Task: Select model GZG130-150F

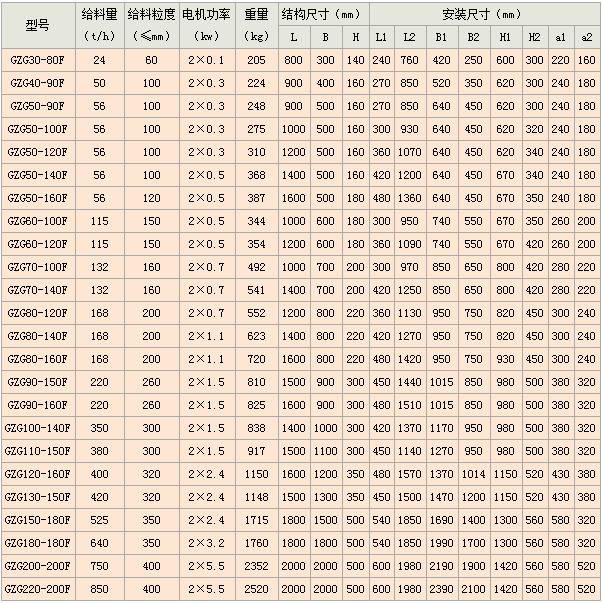Action: click(x=38, y=497)
